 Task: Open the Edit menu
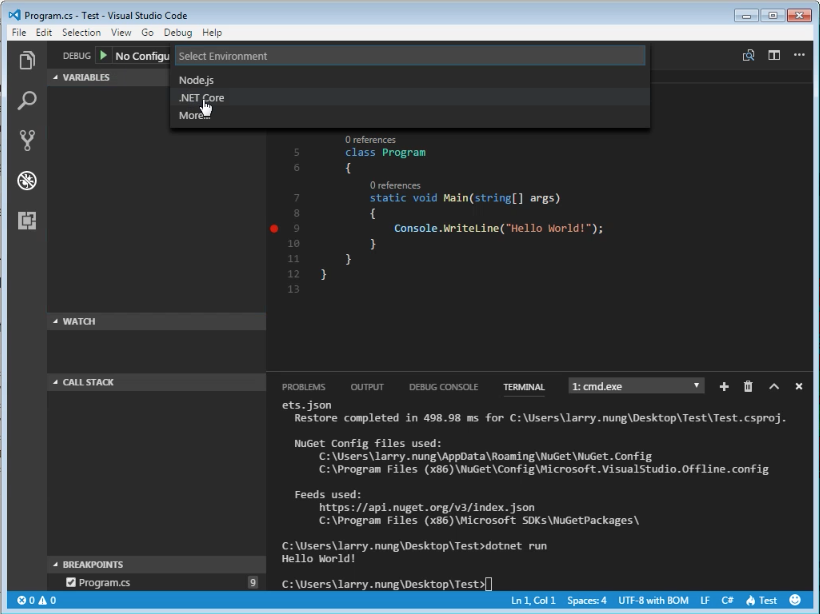click(x=44, y=32)
